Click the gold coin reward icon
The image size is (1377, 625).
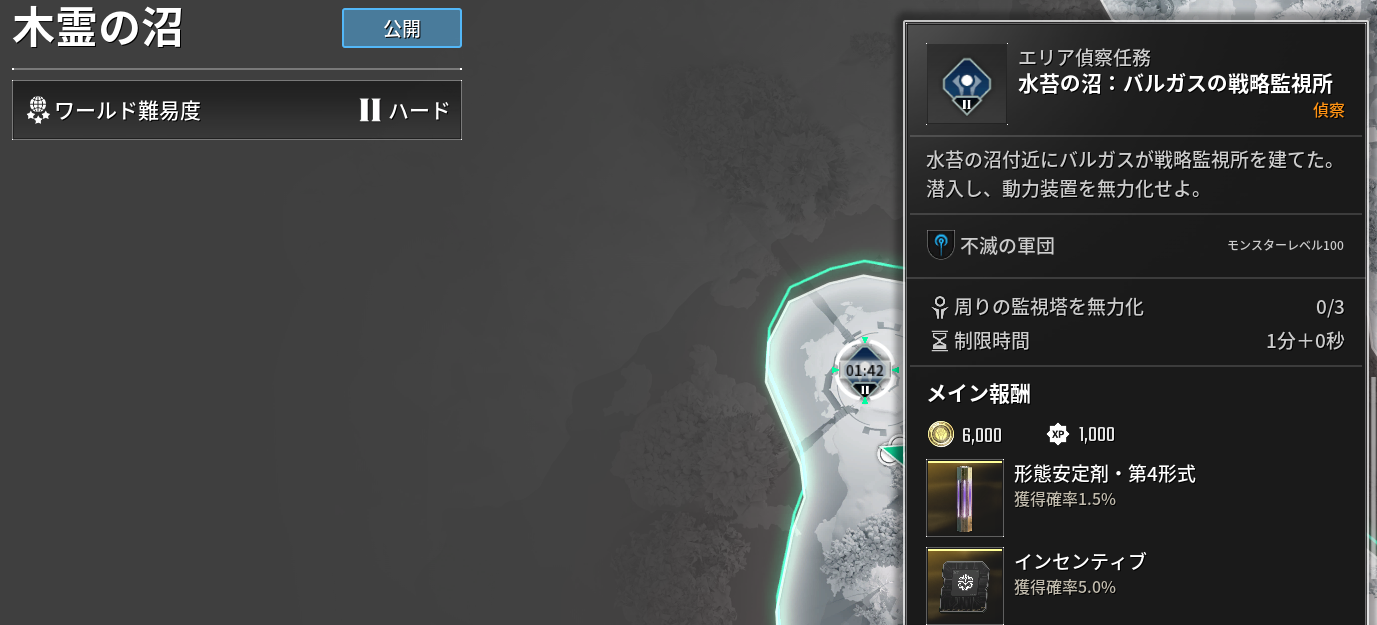pyautogui.click(x=940, y=434)
